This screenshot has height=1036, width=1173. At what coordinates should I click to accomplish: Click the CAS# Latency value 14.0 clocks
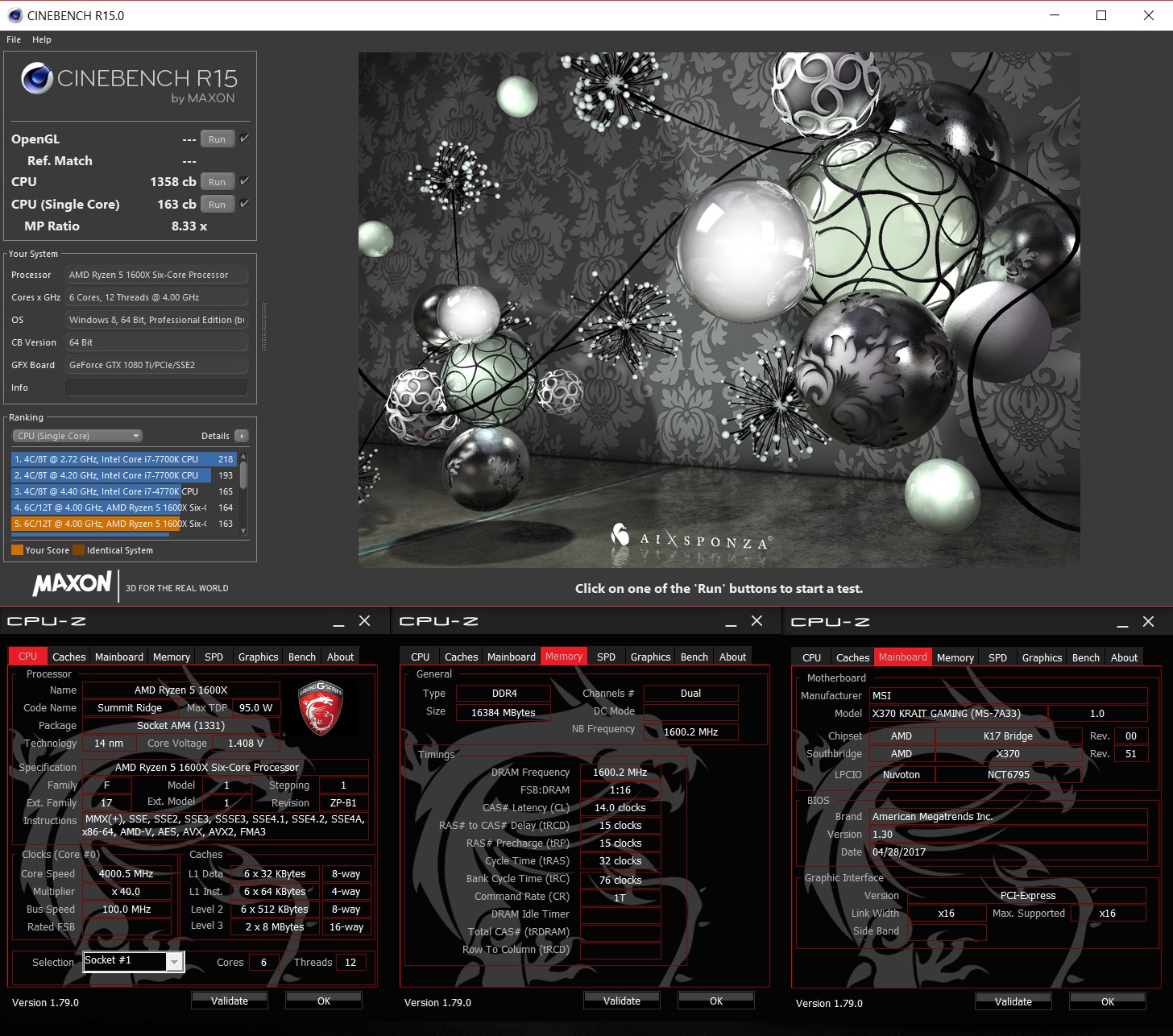(x=620, y=808)
